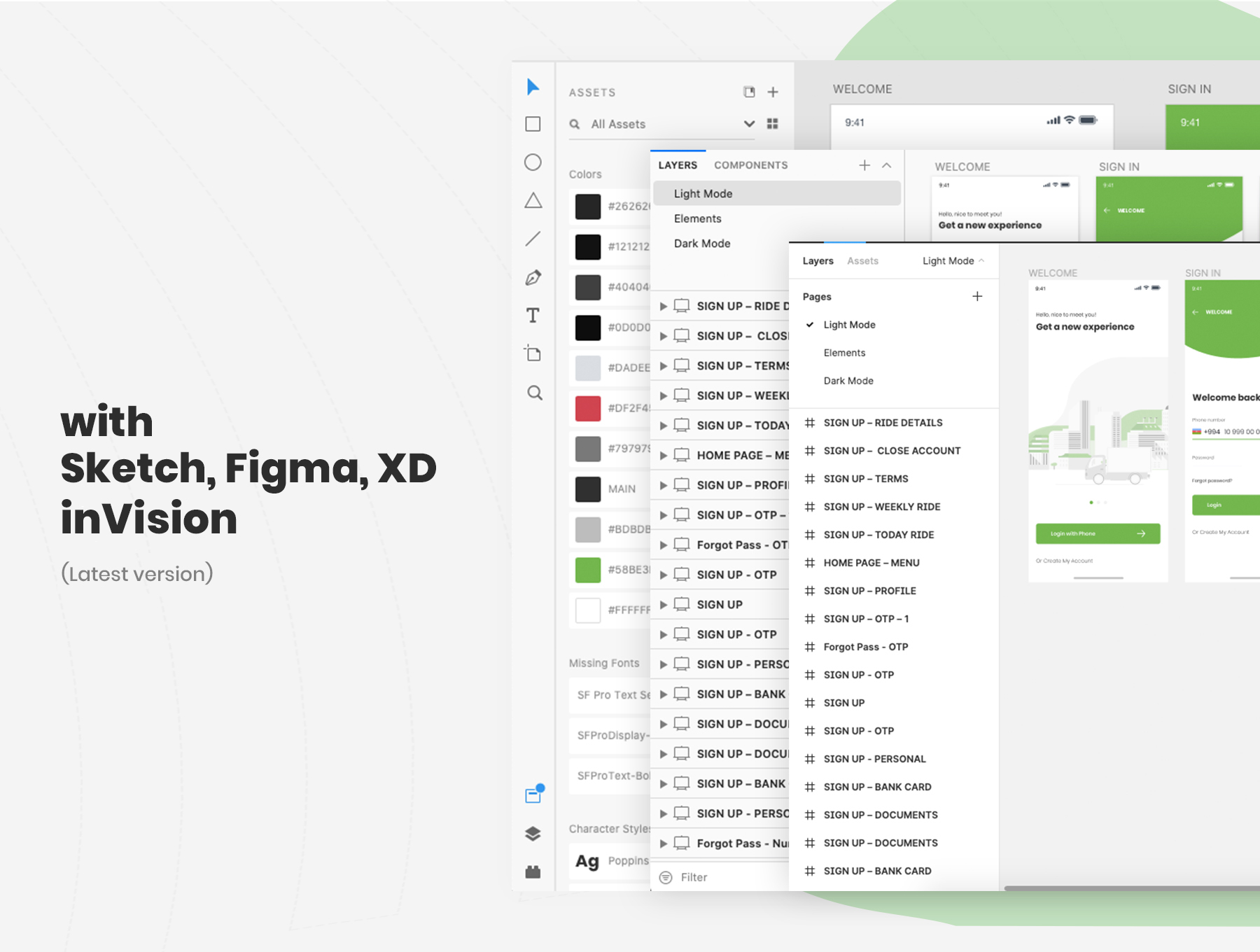The height and width of the screenshot is (952, 1260).
Task: Open the Layers stack icon
Action: pos(533,833)
